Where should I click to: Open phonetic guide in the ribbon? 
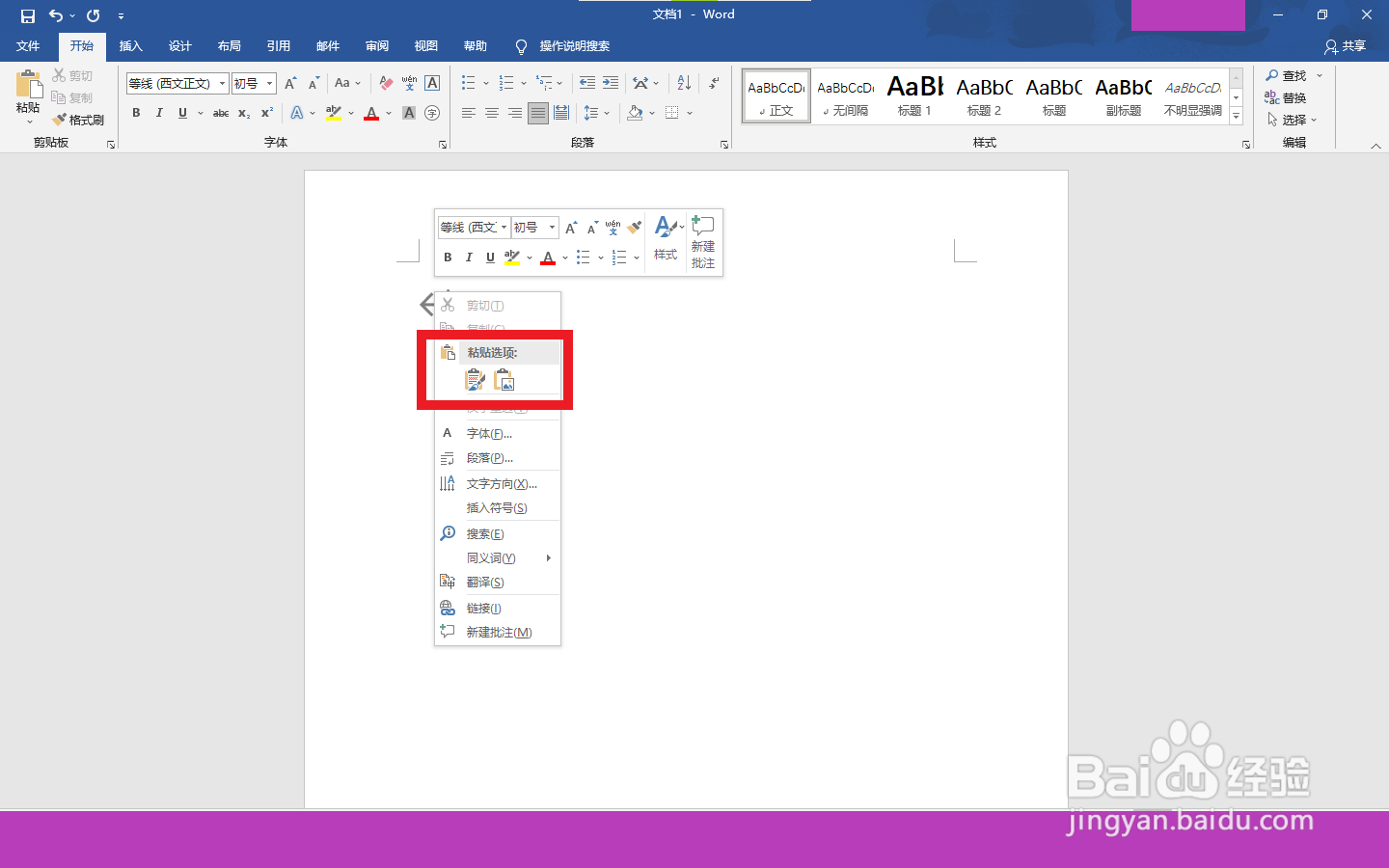pos(409,83)
